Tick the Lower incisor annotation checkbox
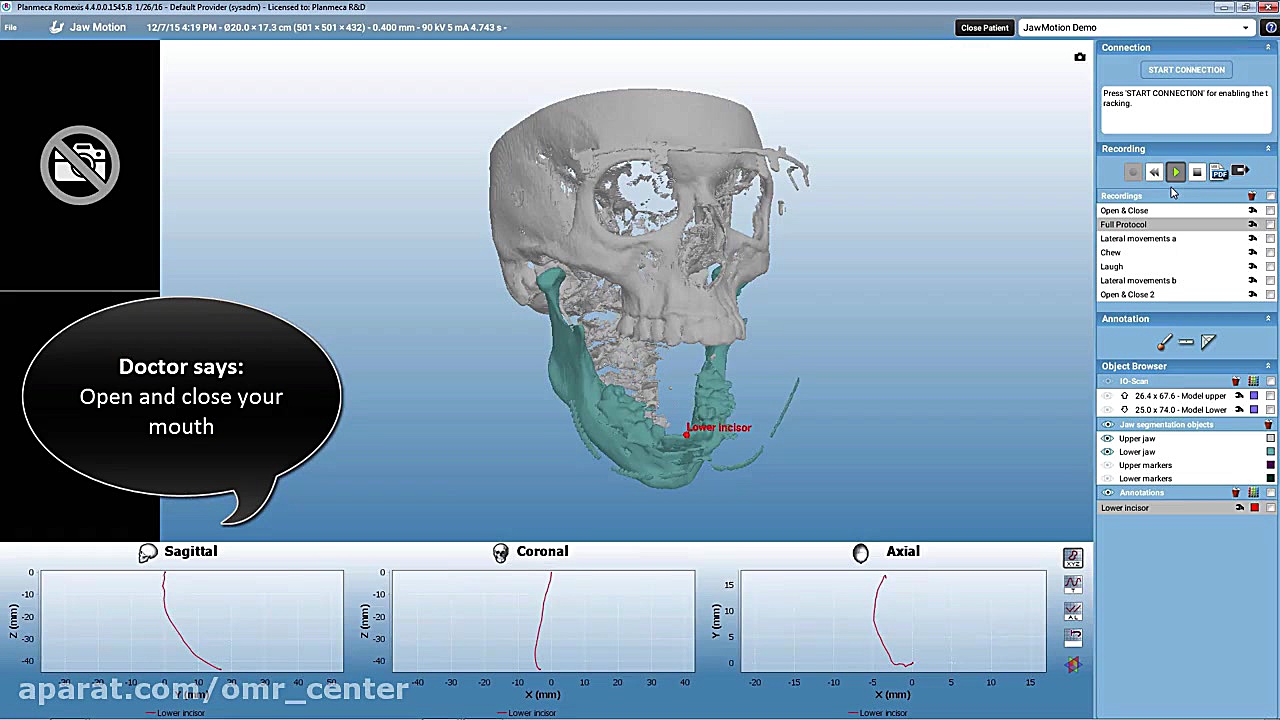The image size is (1280, 720). point(1270,508)
